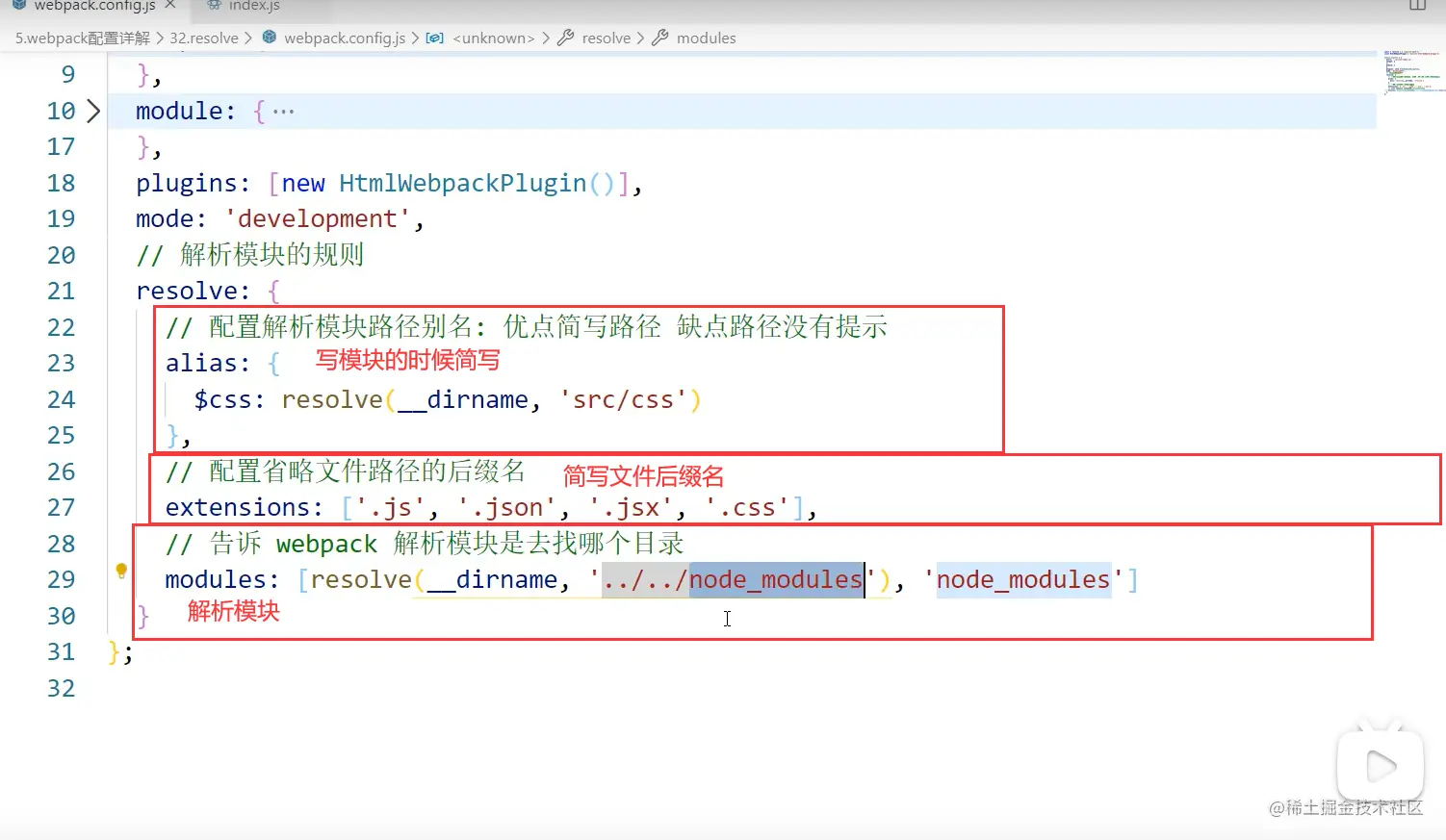Click the ellipsis of the collapsed module block
The height and width of the screenshot is (840, 1446).
283,112
